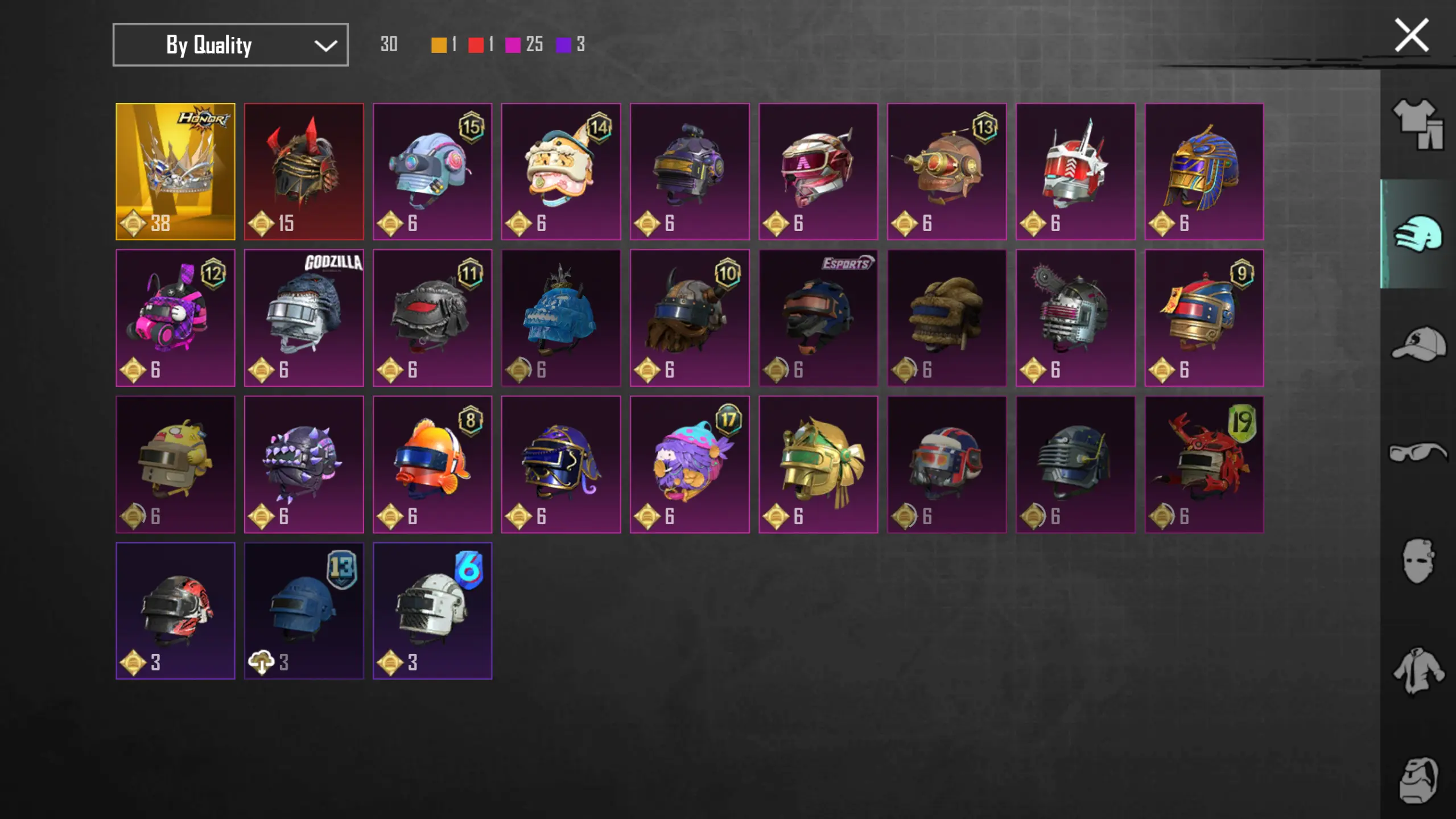1456x819 pixels.
Task: Pick the red horned helmet worth 15
Action: click(304, 171)
